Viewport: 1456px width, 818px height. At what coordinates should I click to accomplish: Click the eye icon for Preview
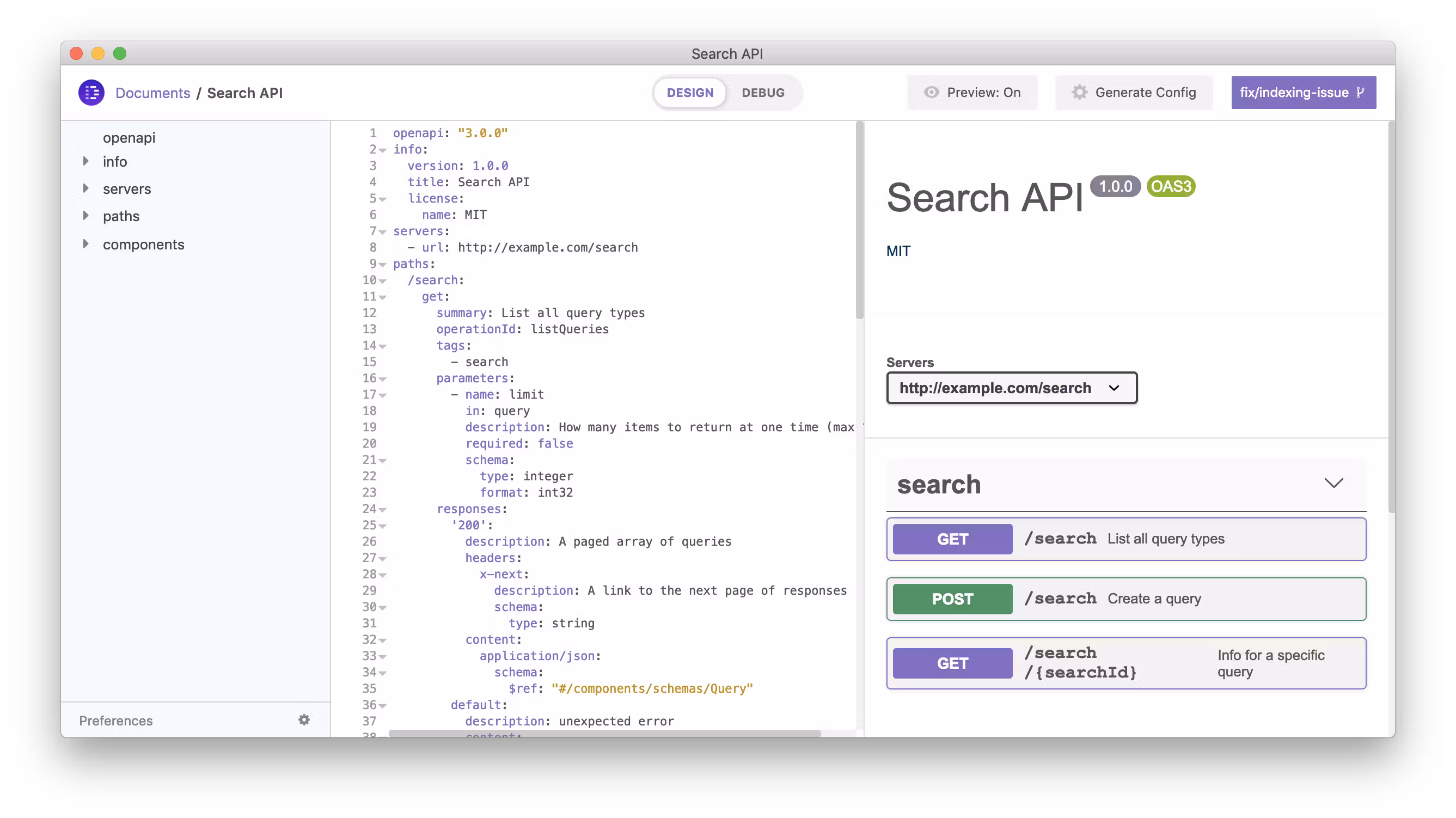(931, 92)
